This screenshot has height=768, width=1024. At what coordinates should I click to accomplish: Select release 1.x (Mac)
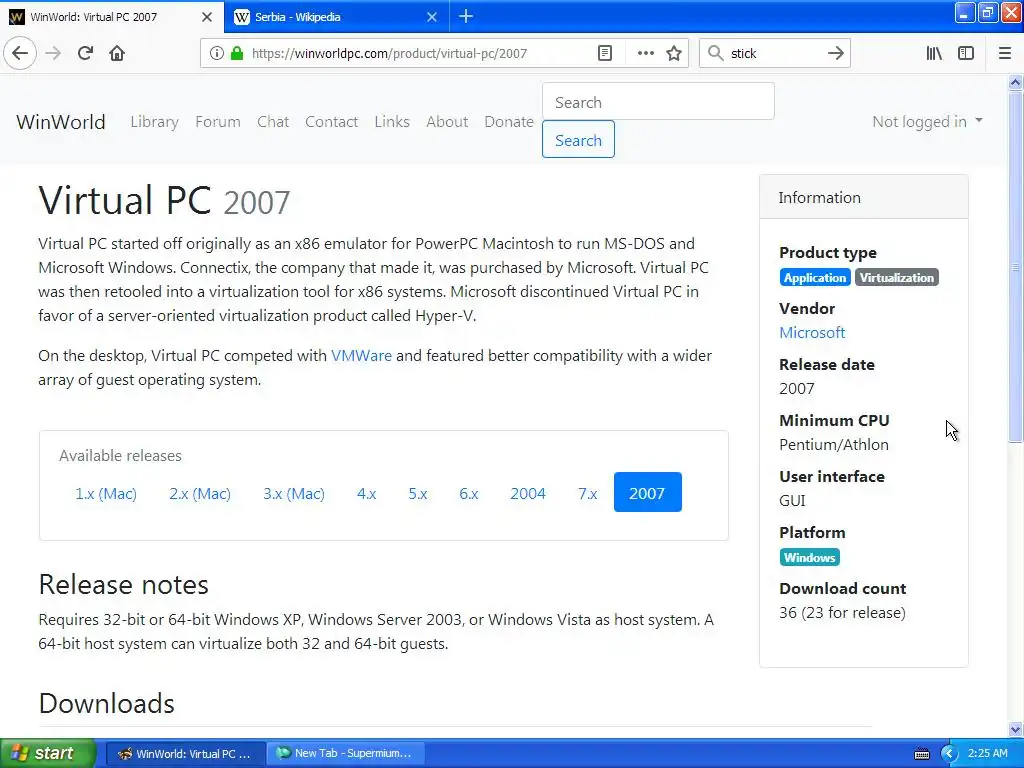[106, 493]
